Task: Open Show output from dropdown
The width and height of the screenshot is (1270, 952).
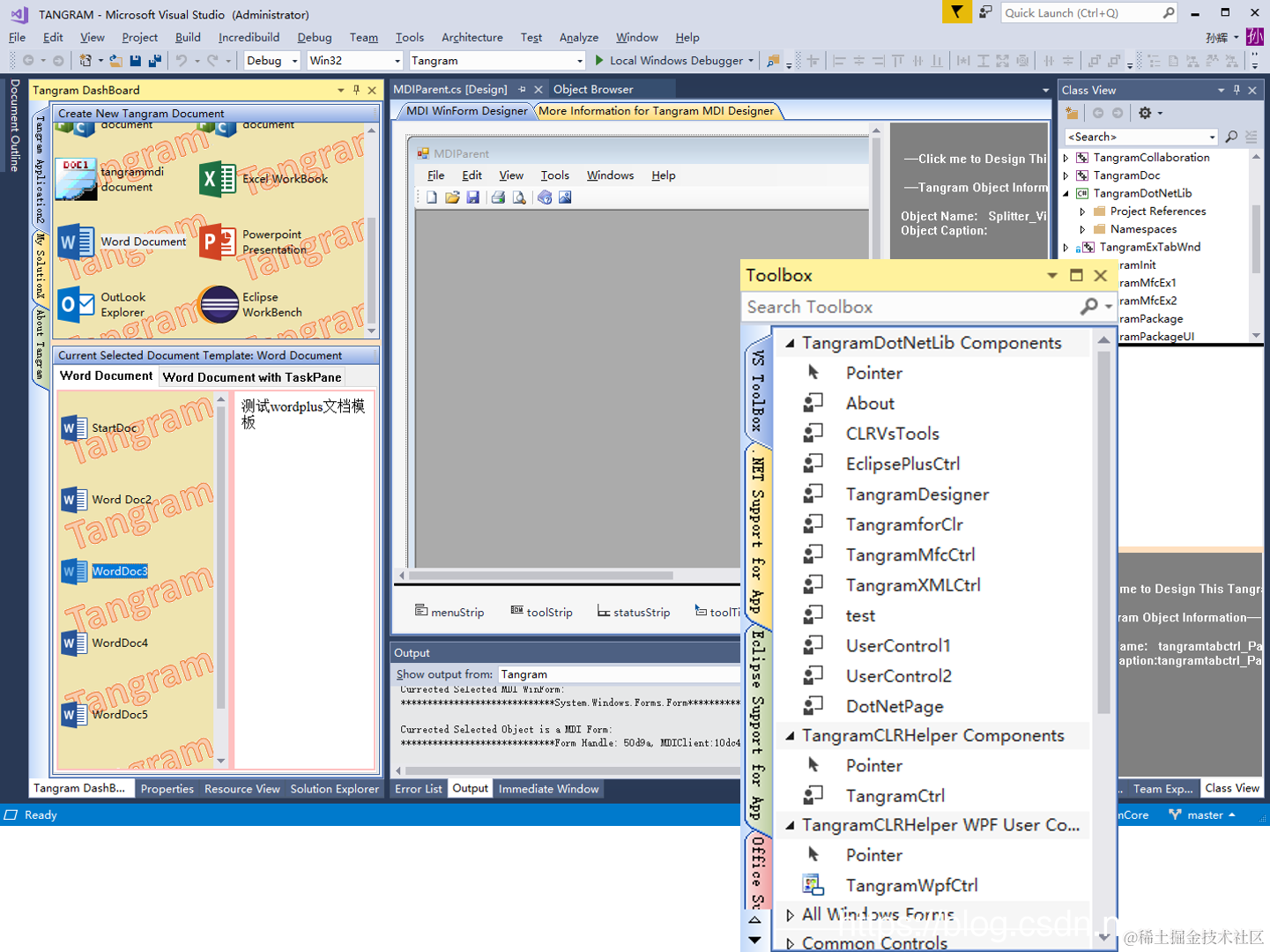Action: coord(620,674)
